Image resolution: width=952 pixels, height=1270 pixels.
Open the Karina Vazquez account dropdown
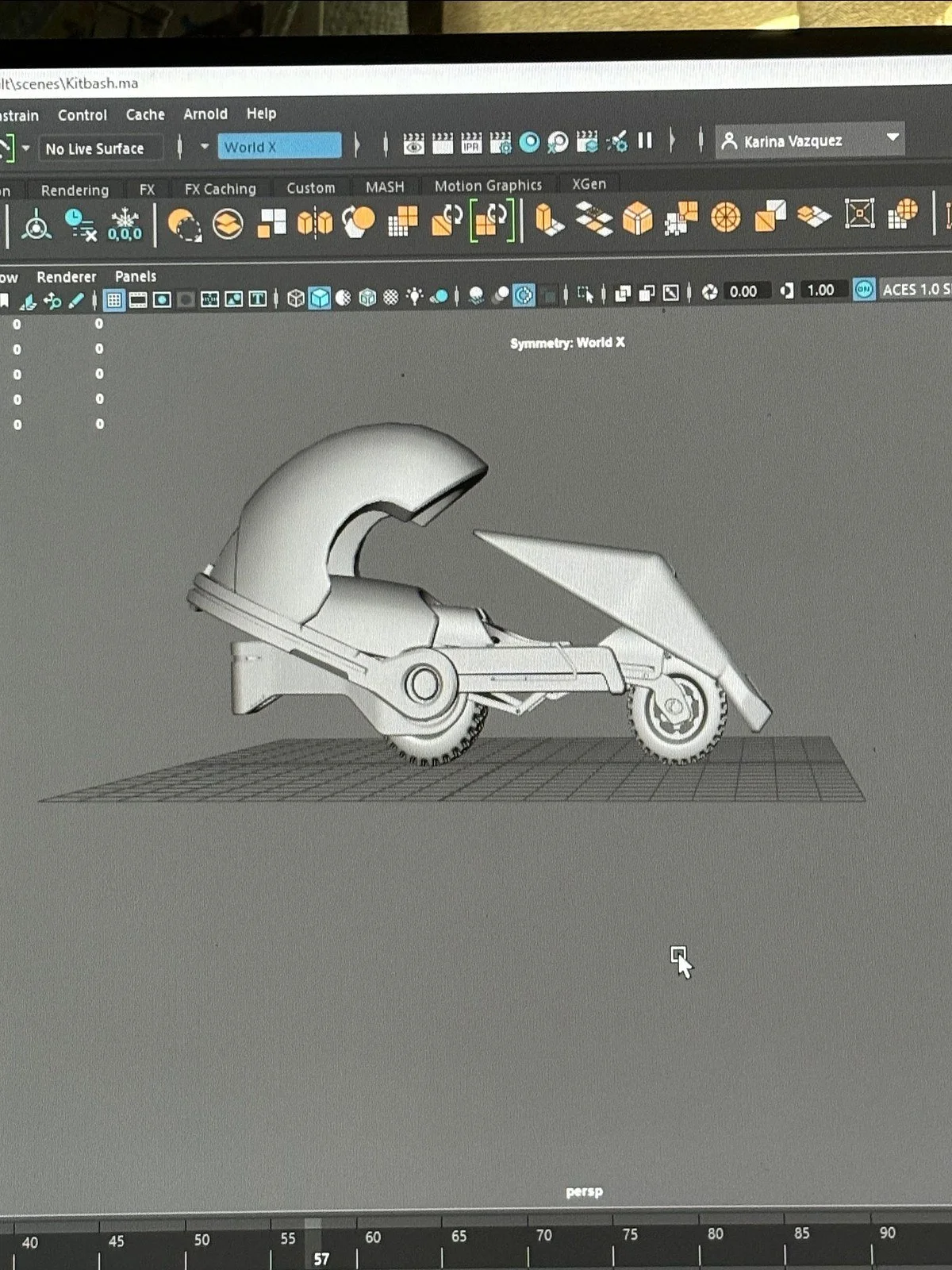[x=809, y=140]
